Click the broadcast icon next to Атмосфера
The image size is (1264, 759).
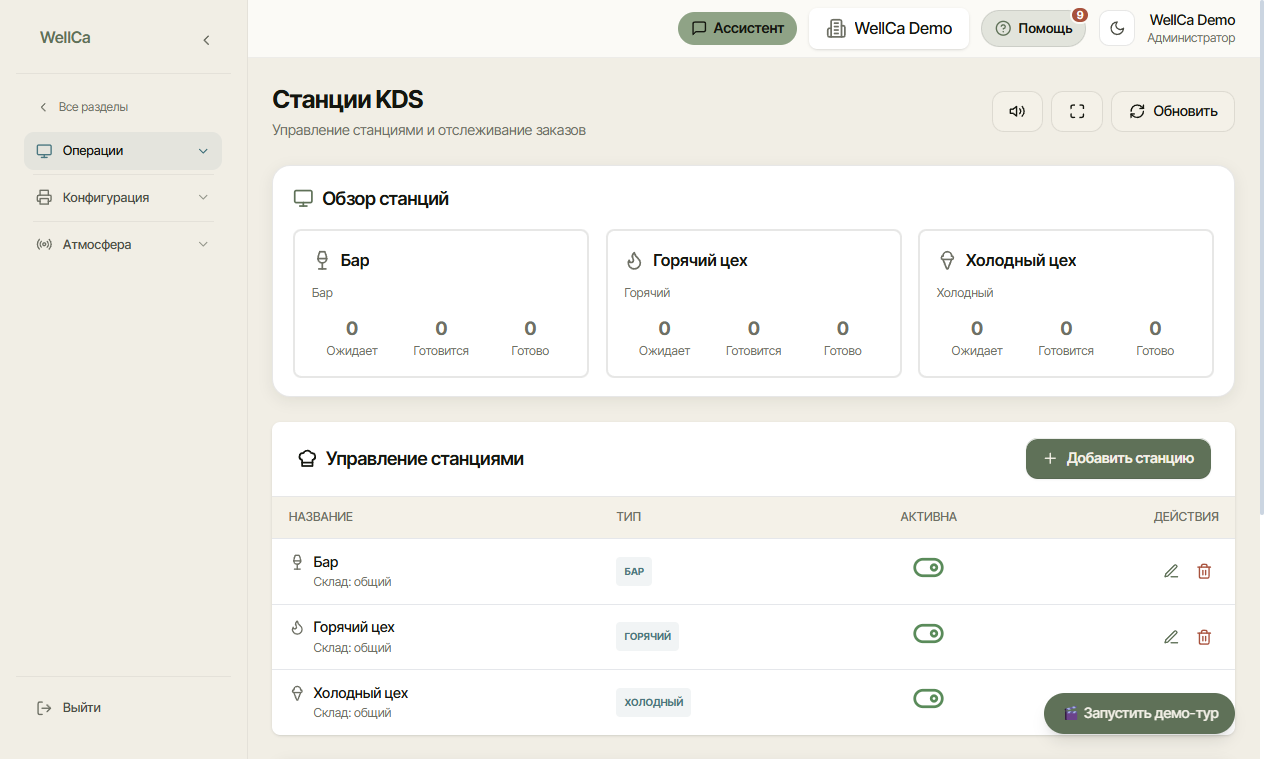44,244
